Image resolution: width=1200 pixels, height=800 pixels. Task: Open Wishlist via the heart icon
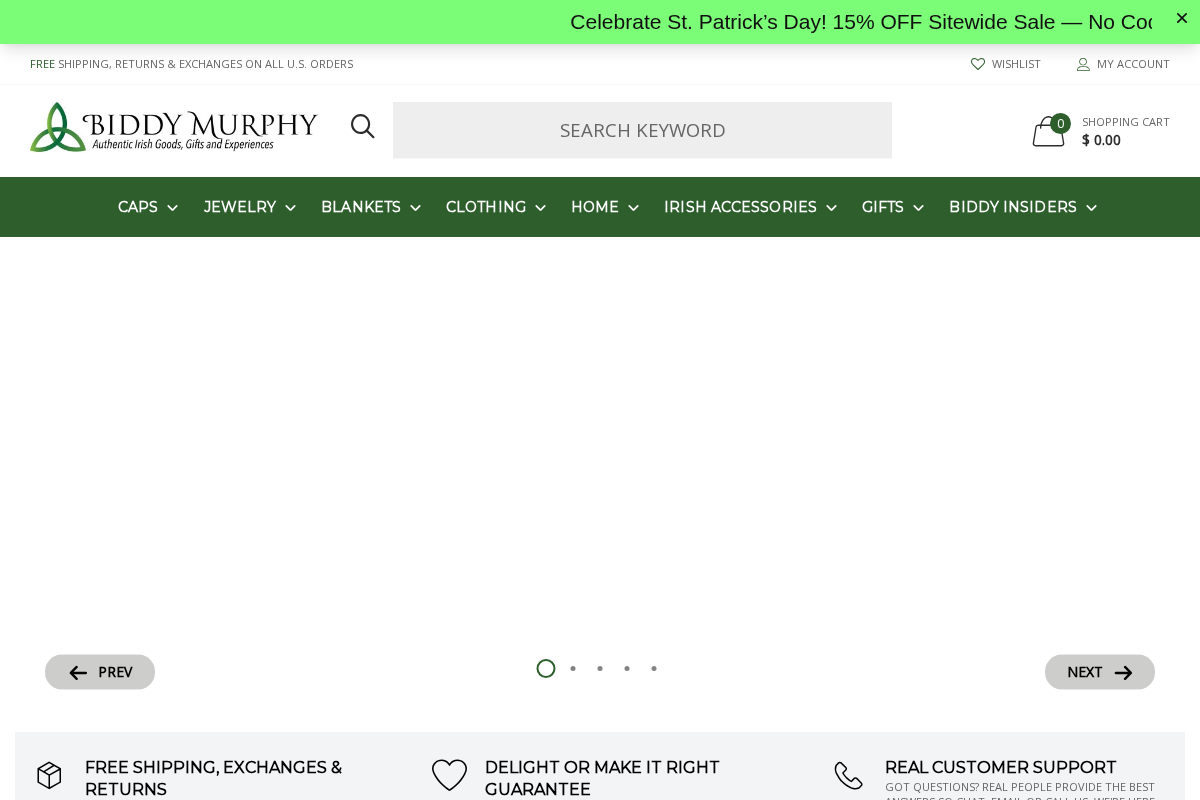tap(978, 64)
